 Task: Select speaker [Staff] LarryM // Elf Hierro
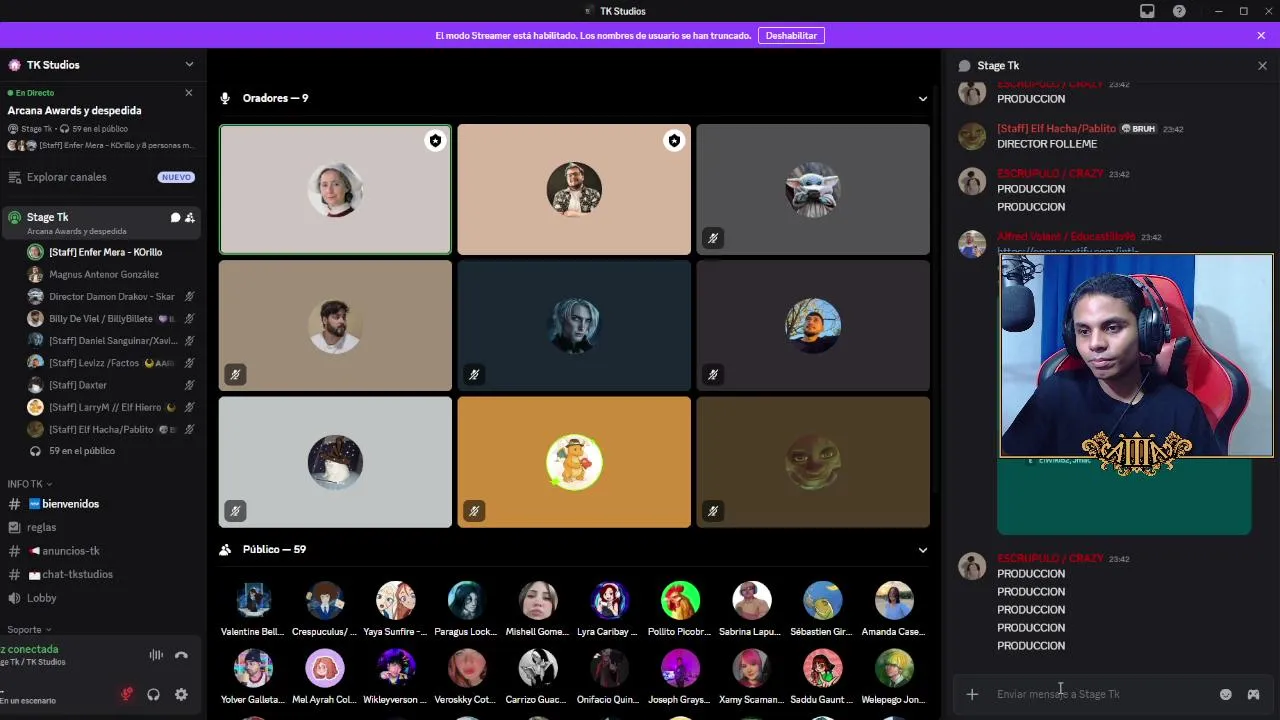pos(105,407)
